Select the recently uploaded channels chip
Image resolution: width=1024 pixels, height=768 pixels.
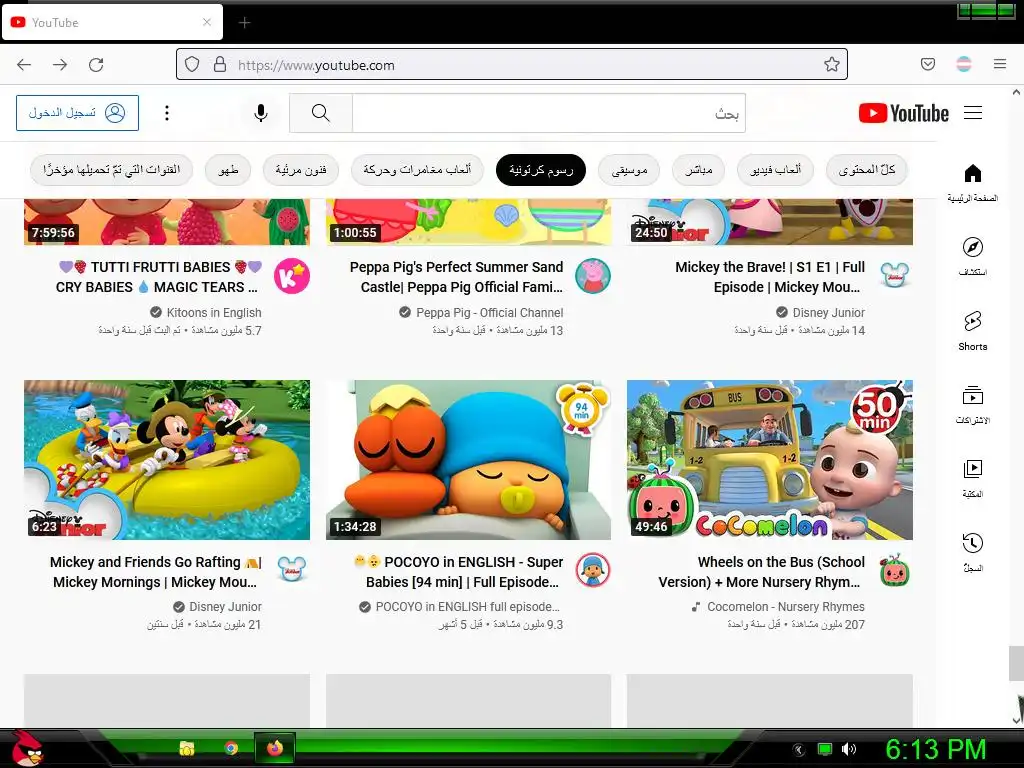point(111,170)
